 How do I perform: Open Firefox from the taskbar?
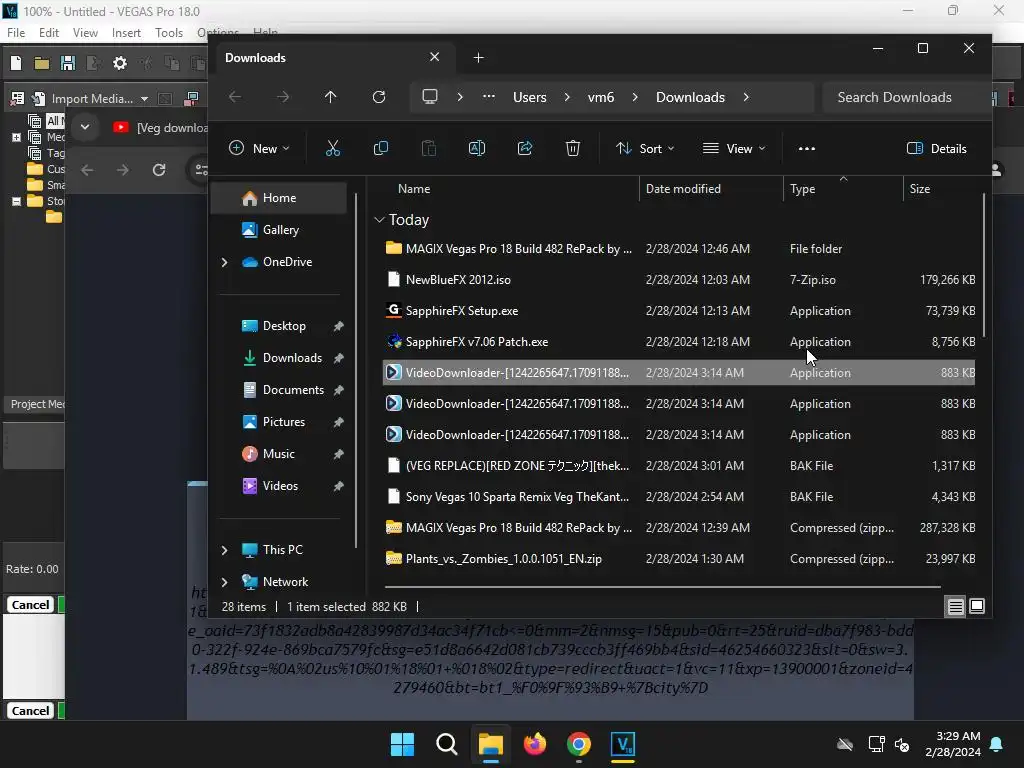coord(535,744)
